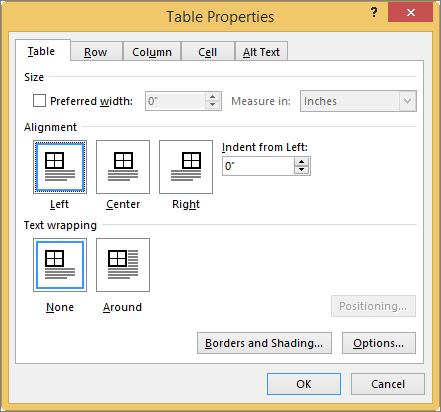Increase Indent from Left spinner up arrow
The image size is (441, 412).
302,162
